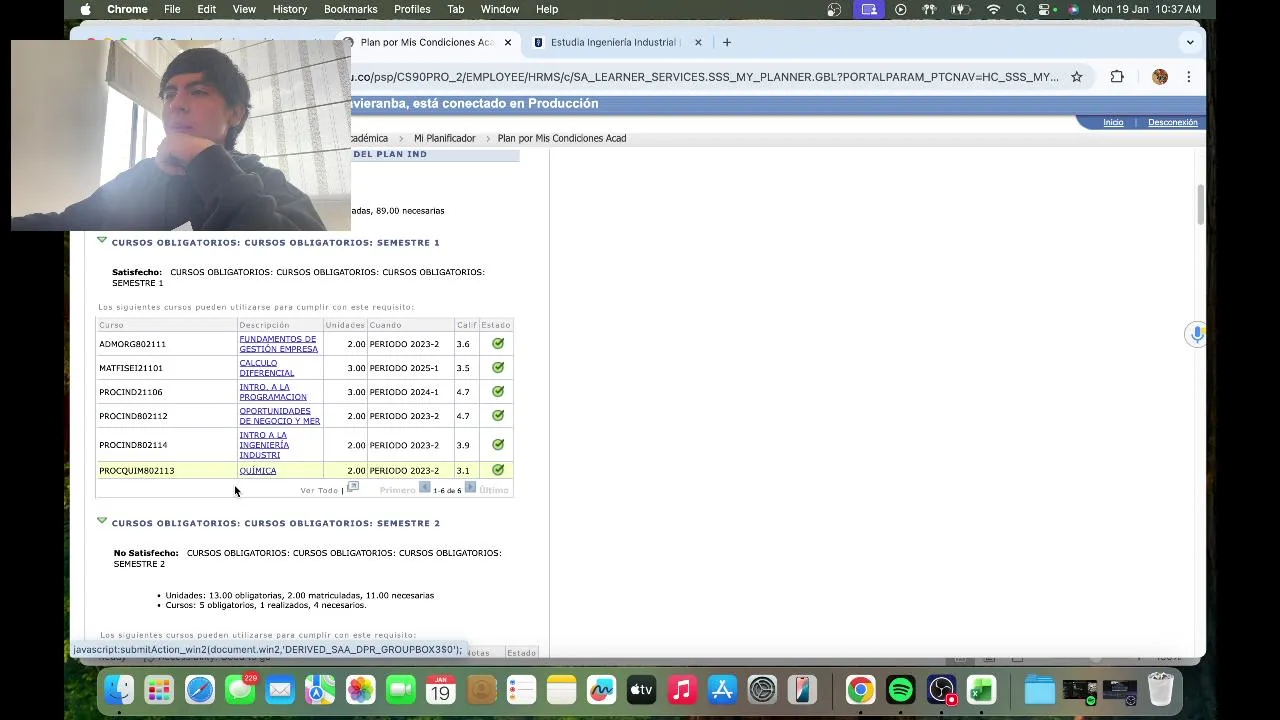1280x720 pixels.
Task: Click the Curso column header
Action: 111,325
